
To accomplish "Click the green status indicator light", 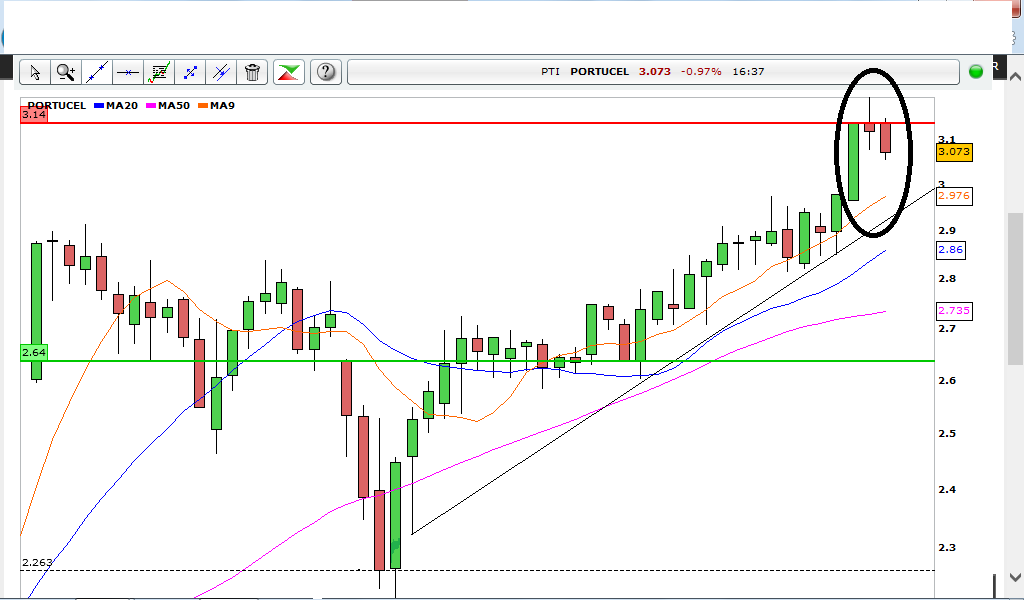I will (x=976, y=72).
